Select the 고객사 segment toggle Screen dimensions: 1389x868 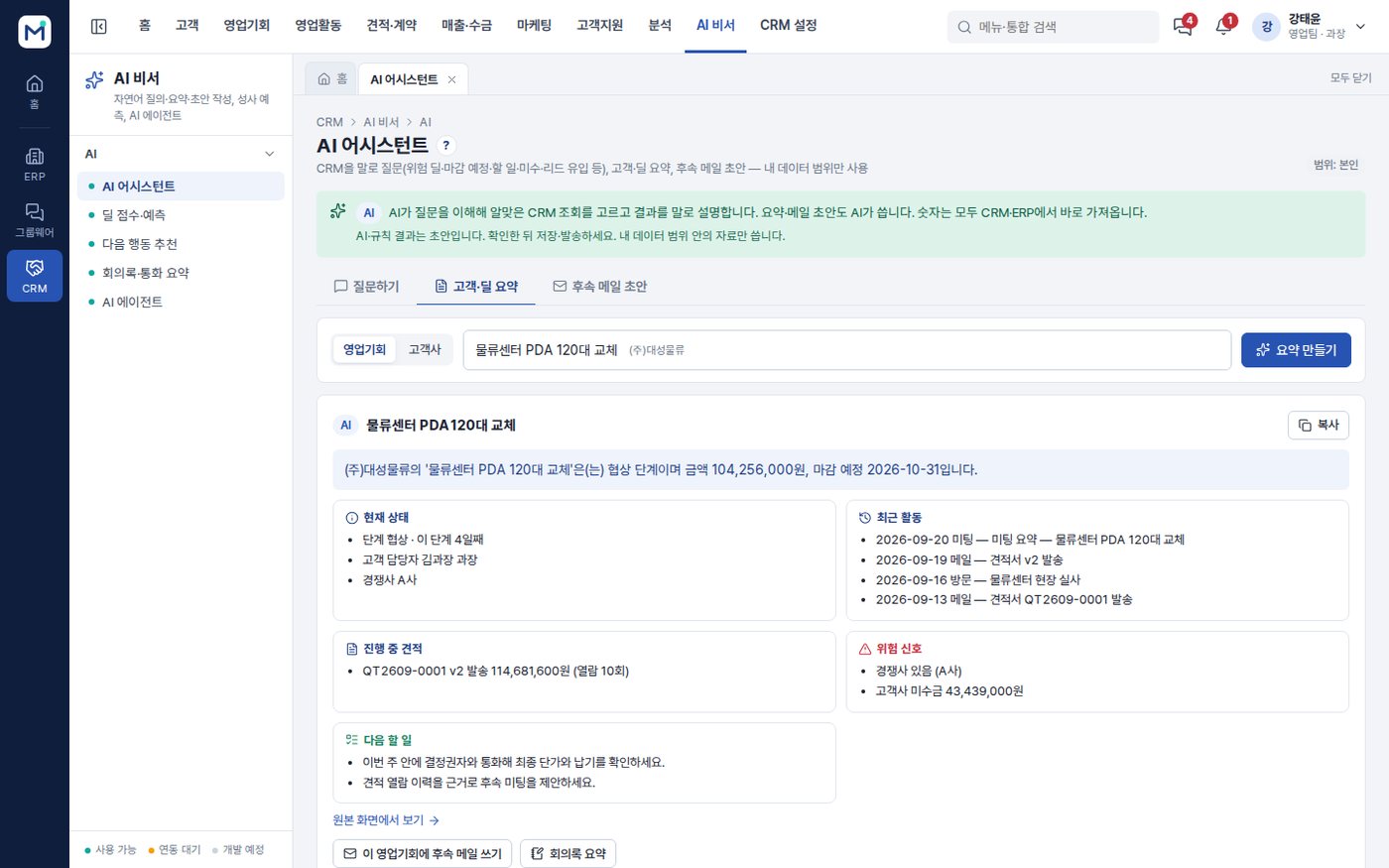pos(425,349)
